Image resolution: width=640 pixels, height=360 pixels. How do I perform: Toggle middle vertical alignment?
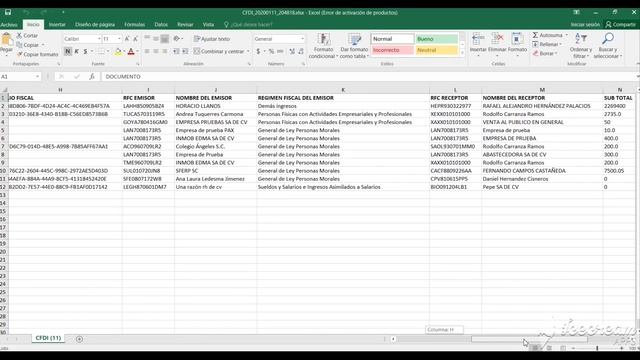[156, 39]
